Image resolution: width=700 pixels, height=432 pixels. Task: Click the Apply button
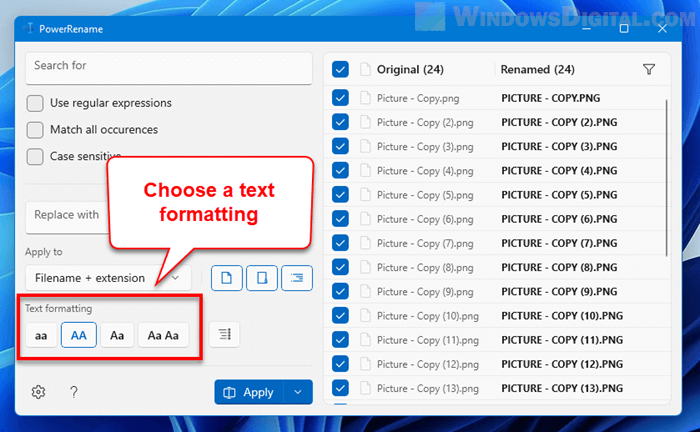(249, 392)
